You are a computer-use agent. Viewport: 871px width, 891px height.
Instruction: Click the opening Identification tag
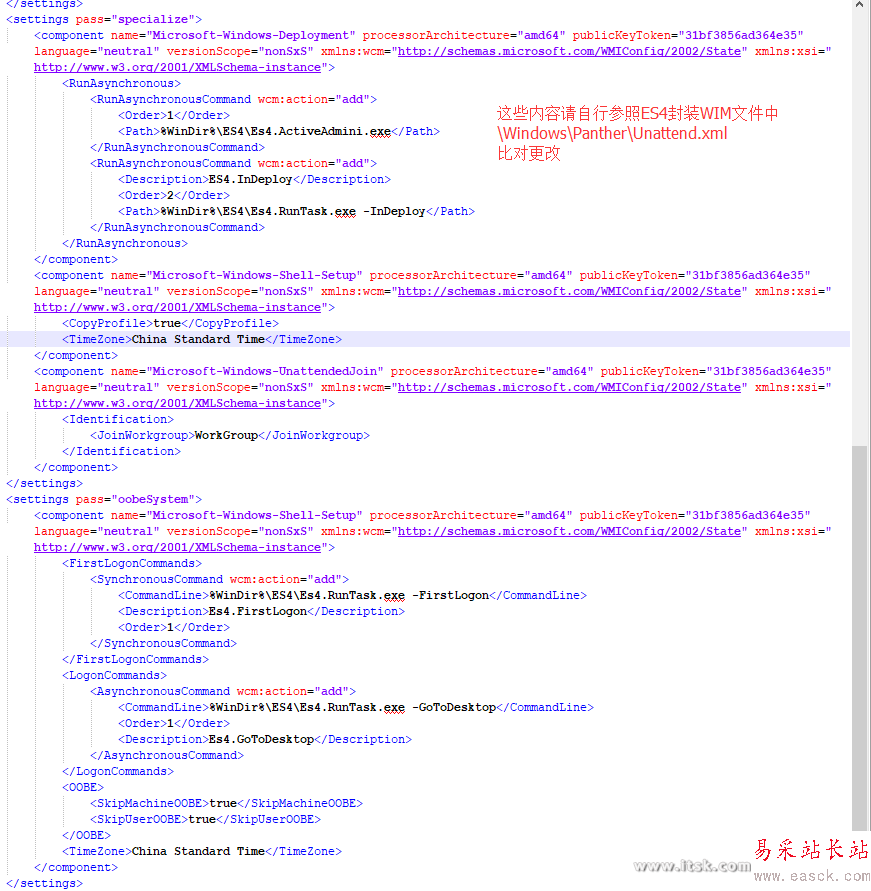tap(118, 419)
